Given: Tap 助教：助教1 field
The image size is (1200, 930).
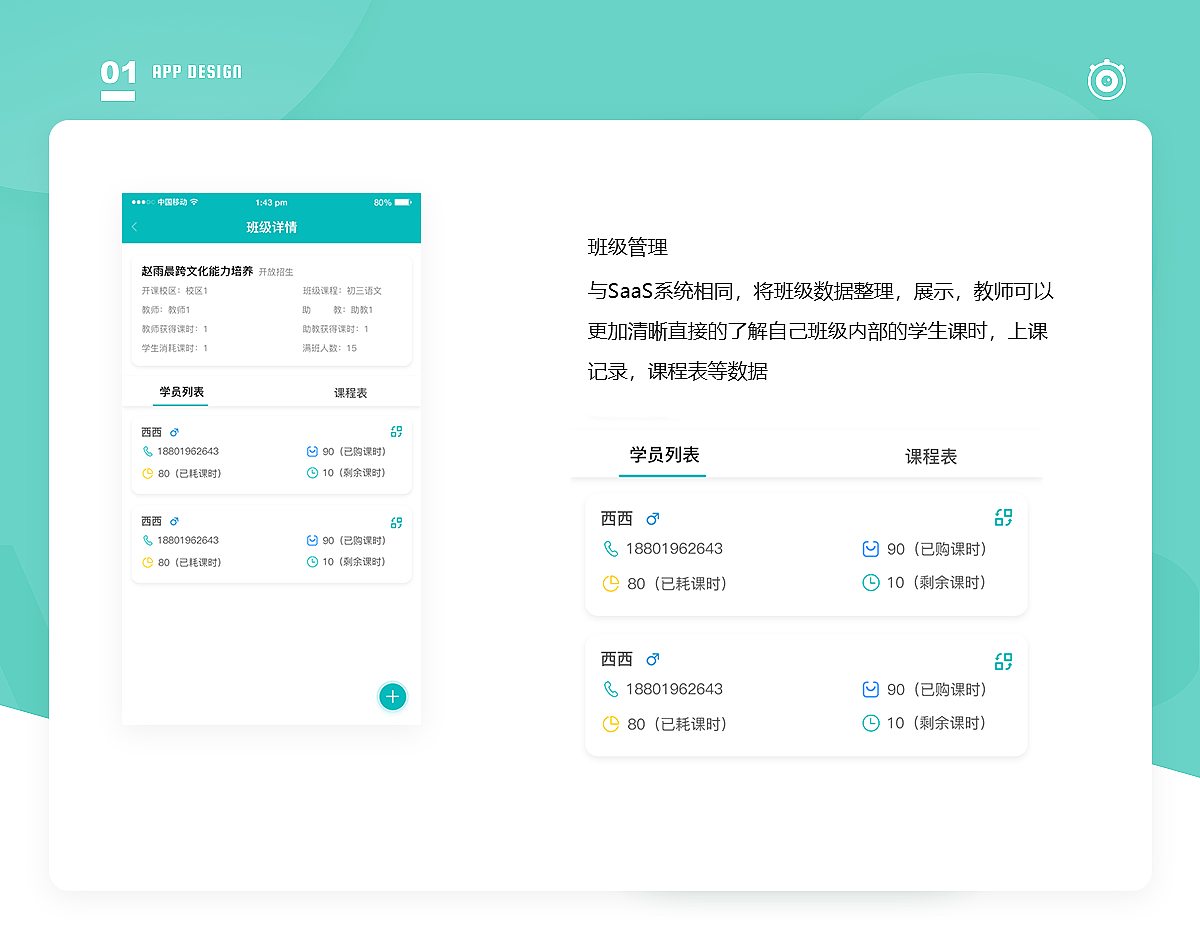Looking at the screenshot, I should tap(338, 310).
